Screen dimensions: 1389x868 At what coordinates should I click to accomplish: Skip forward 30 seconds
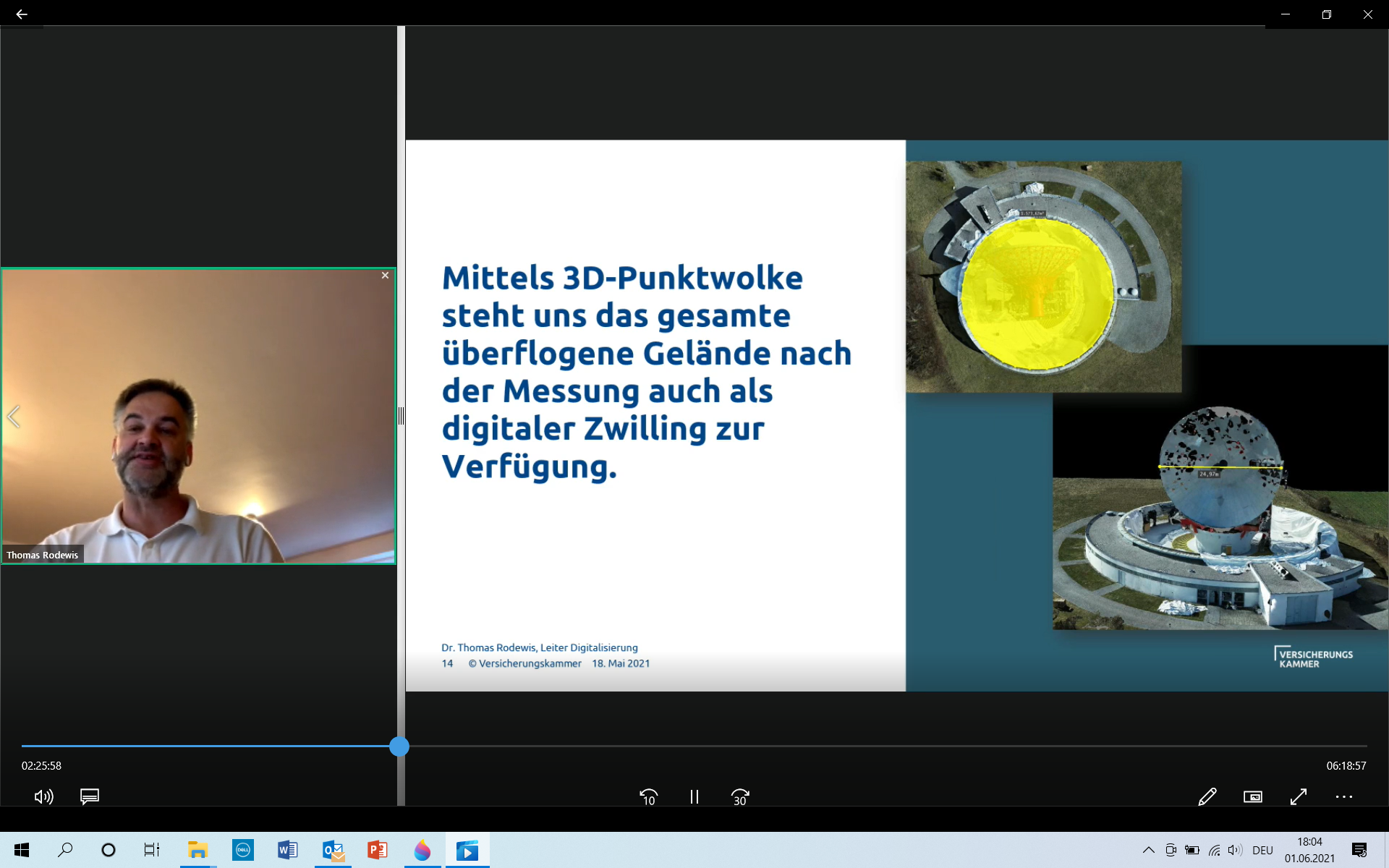tap(740, 796)
